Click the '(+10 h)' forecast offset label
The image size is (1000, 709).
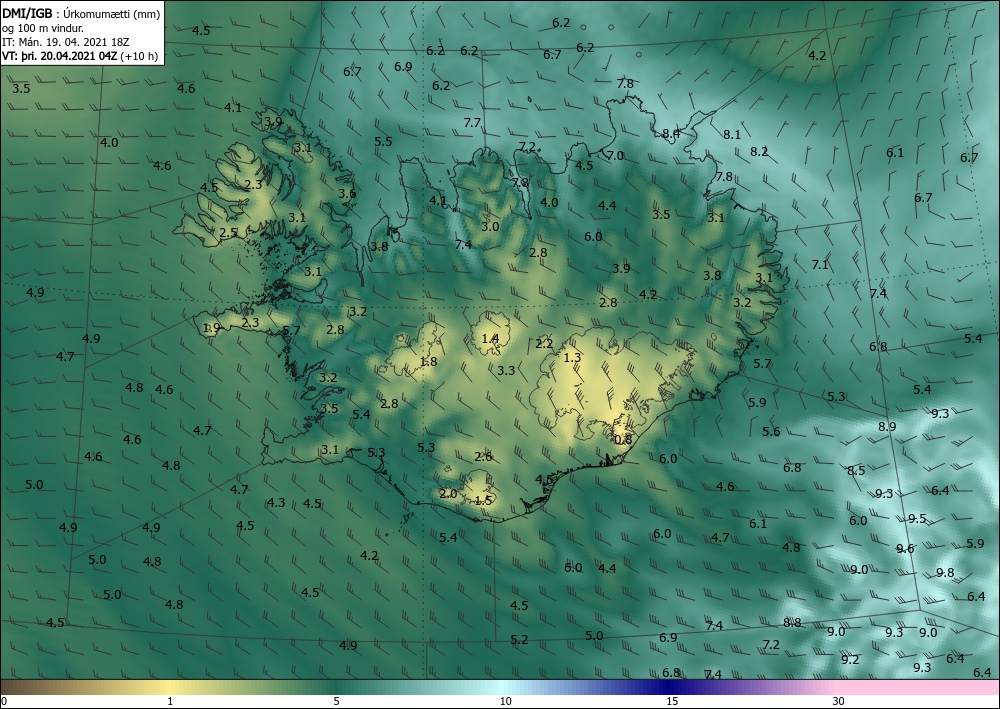point(139,55)
